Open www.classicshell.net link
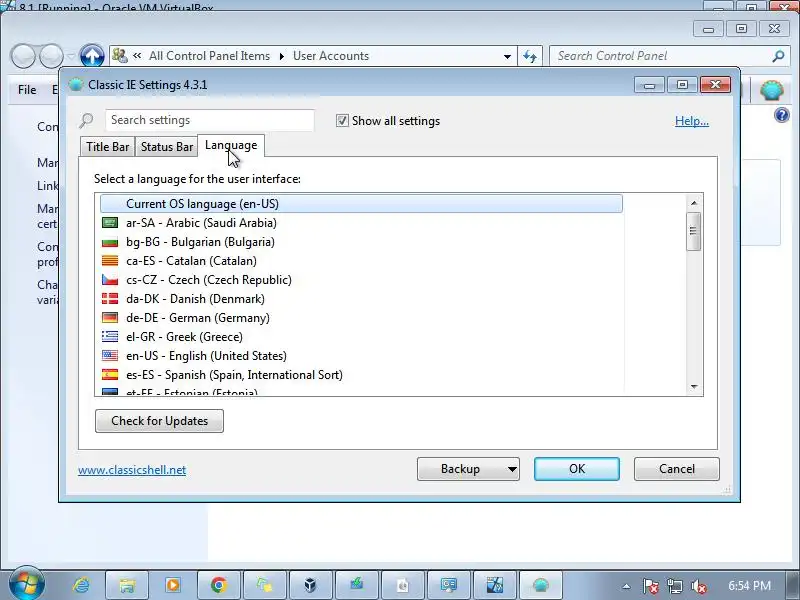 [132, 470]
